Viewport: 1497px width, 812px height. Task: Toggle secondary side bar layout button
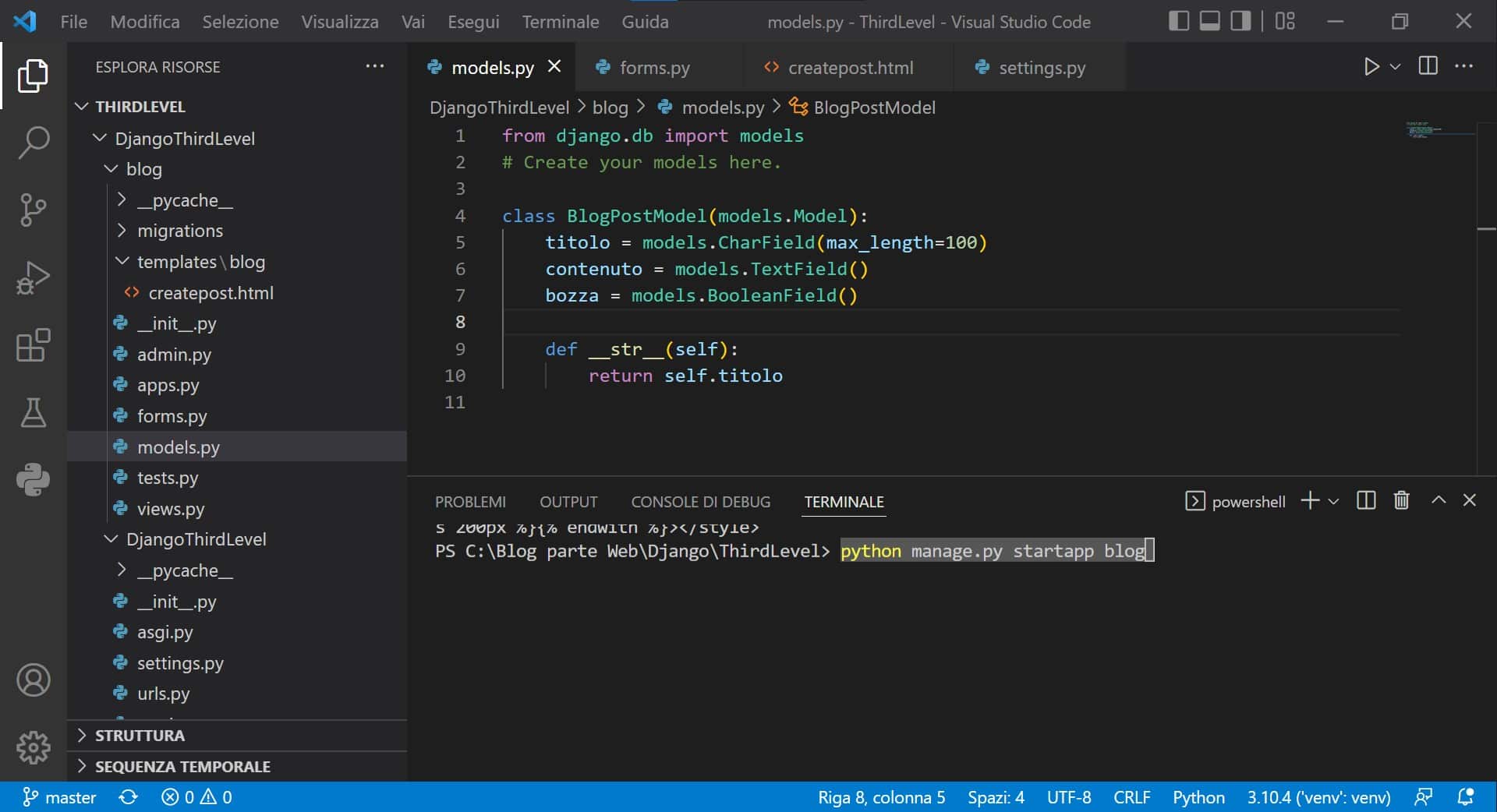[1240, 21]
